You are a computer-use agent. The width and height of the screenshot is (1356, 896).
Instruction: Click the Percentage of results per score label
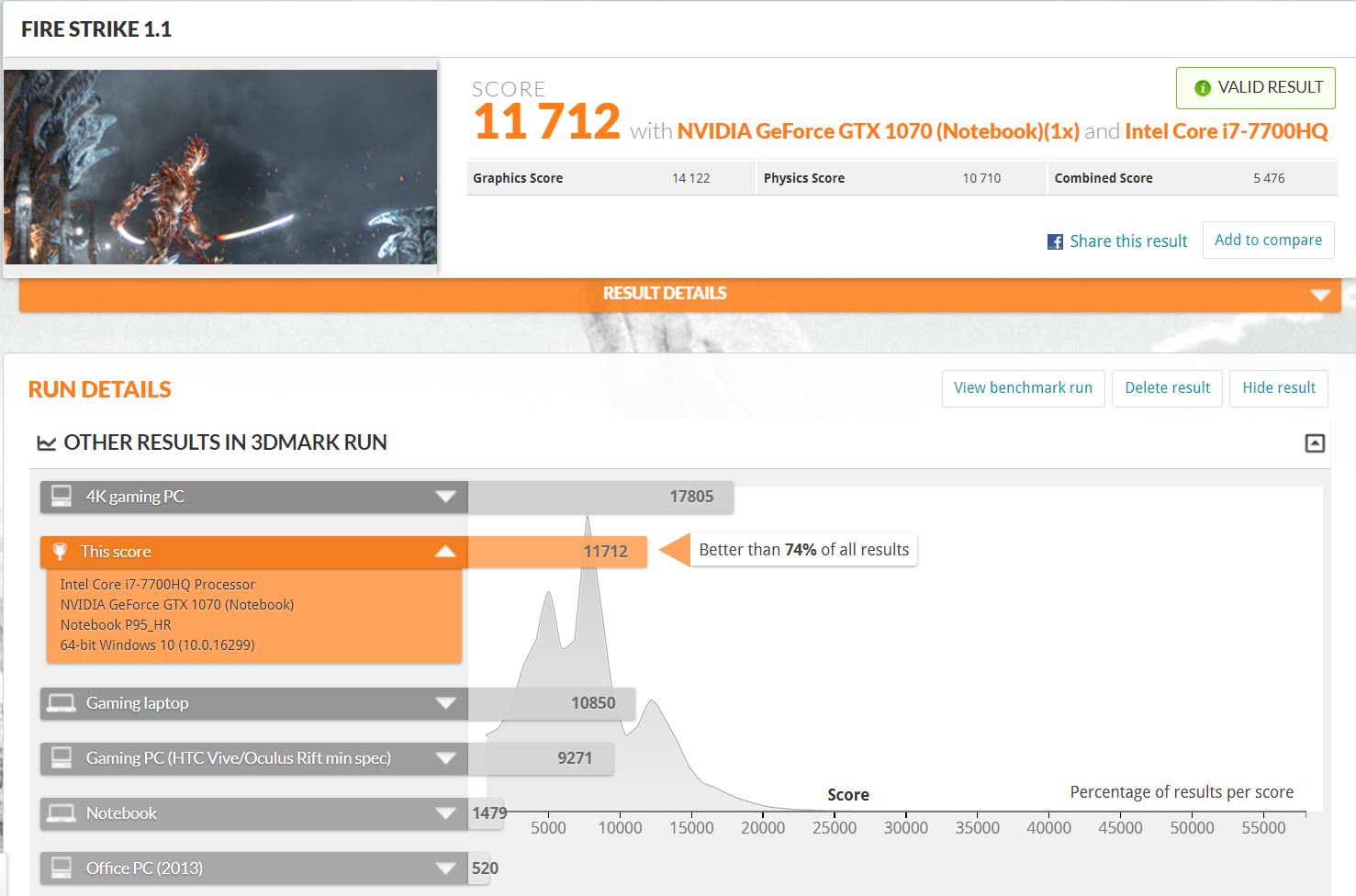(x=1182, y=792)
